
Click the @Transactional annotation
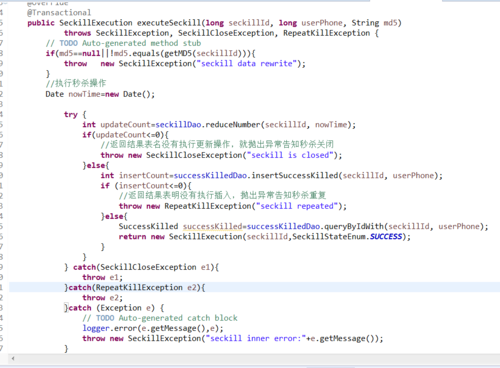(x=59, y=13)
